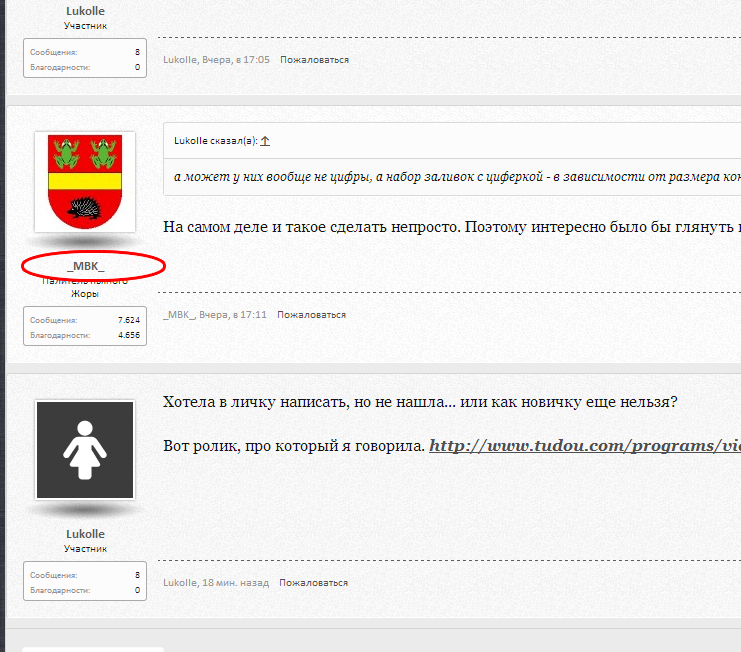Image resolution: width=741 pixels, height=652 pixels.
Task: Open _MBK_ user profile name link
Action: tap(86, 266)
